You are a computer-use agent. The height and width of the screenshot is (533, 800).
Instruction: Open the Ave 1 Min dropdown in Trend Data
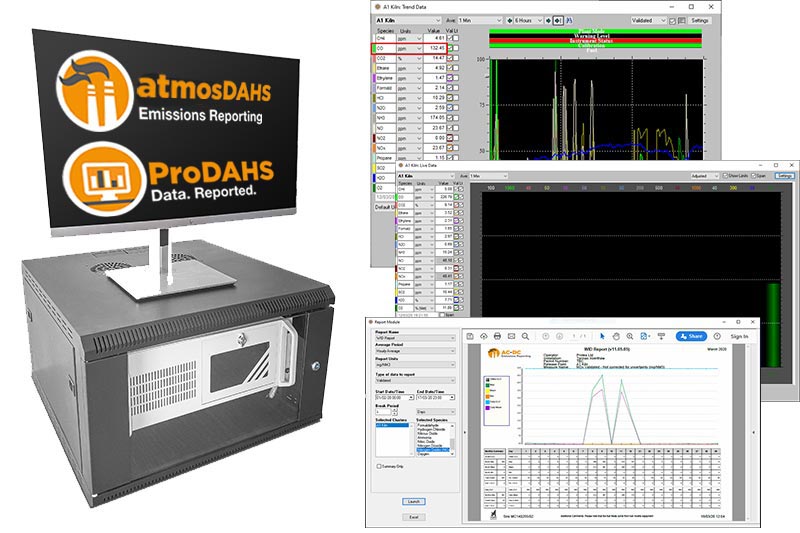[x=480, y=20]
